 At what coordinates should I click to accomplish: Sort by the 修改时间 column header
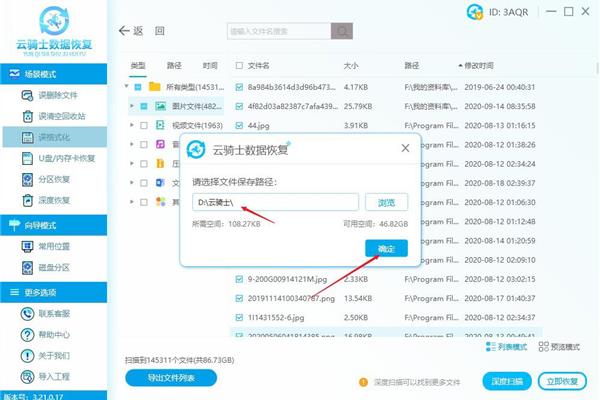478,66
